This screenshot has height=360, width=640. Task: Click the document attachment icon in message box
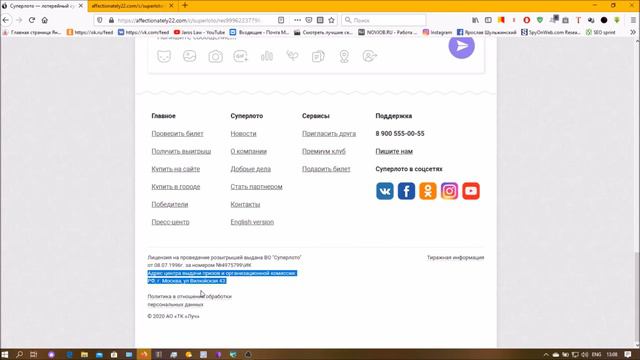(318, 56)
